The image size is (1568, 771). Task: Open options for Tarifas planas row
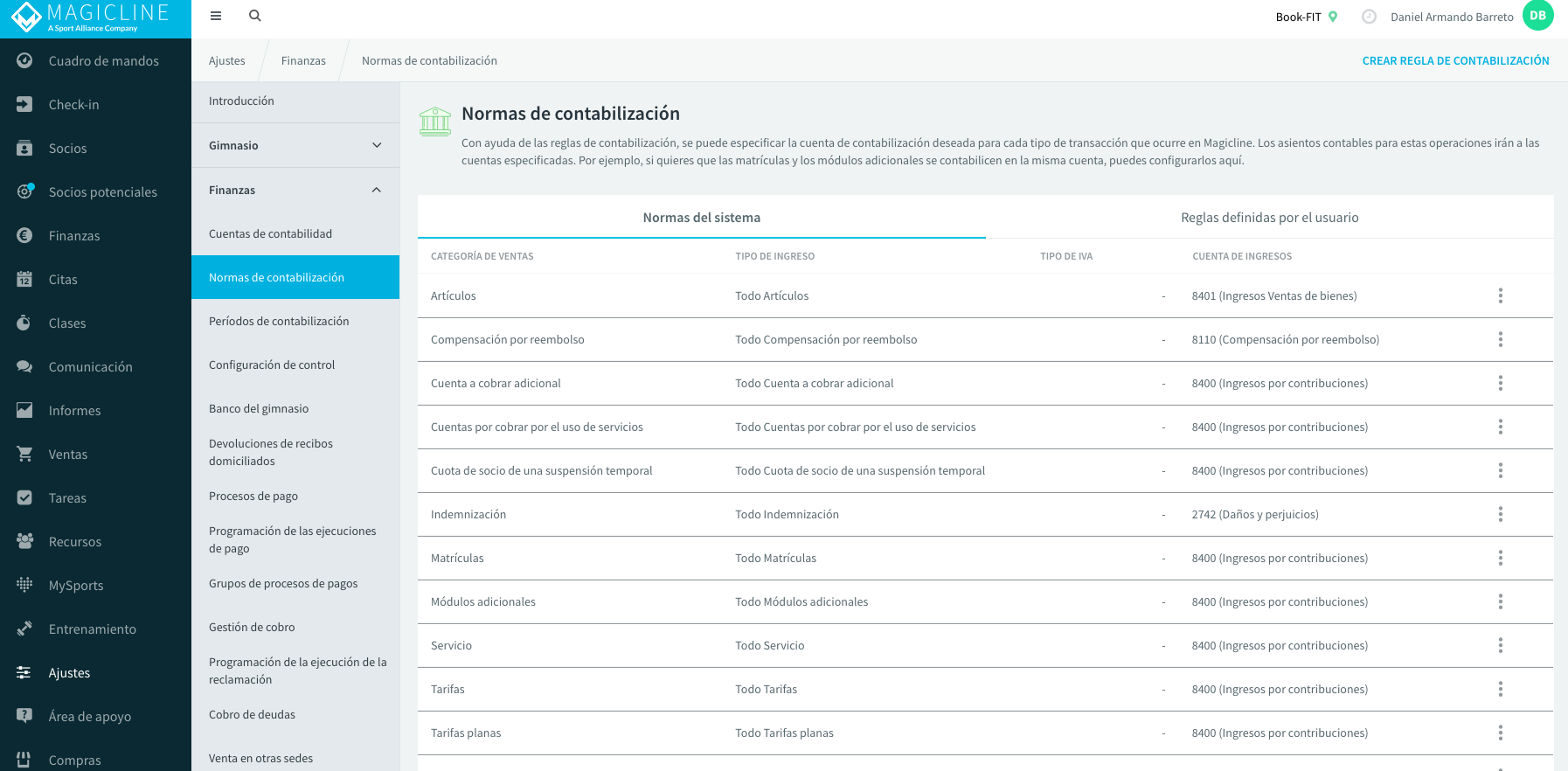pyautogui.click(x=1501, y=733)
